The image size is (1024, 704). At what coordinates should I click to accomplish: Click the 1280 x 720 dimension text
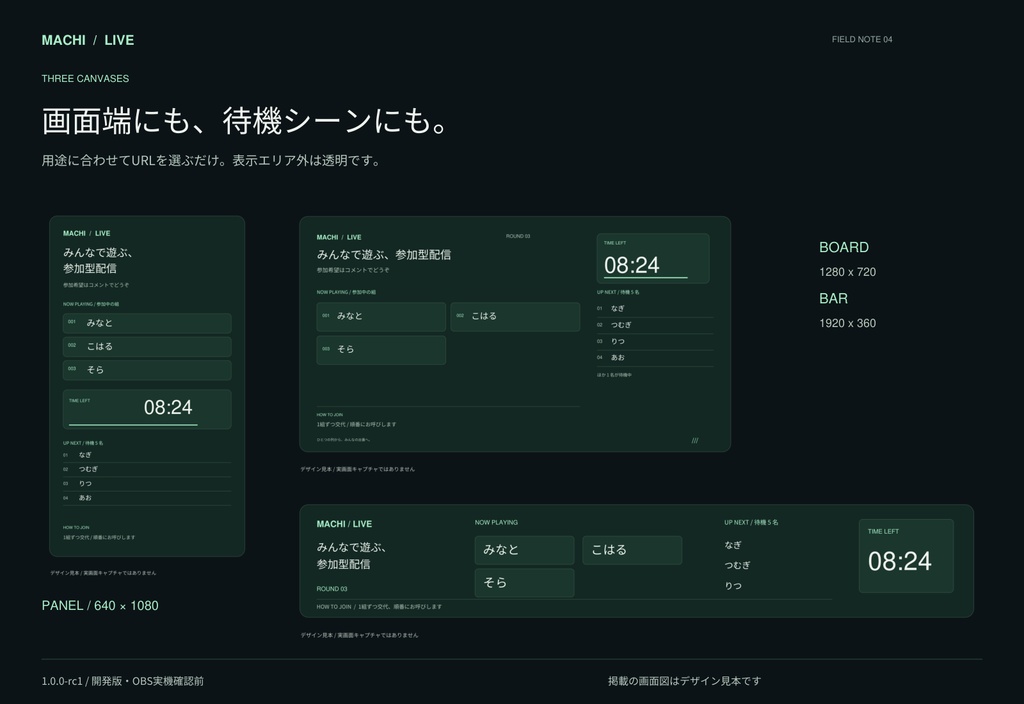848,272
